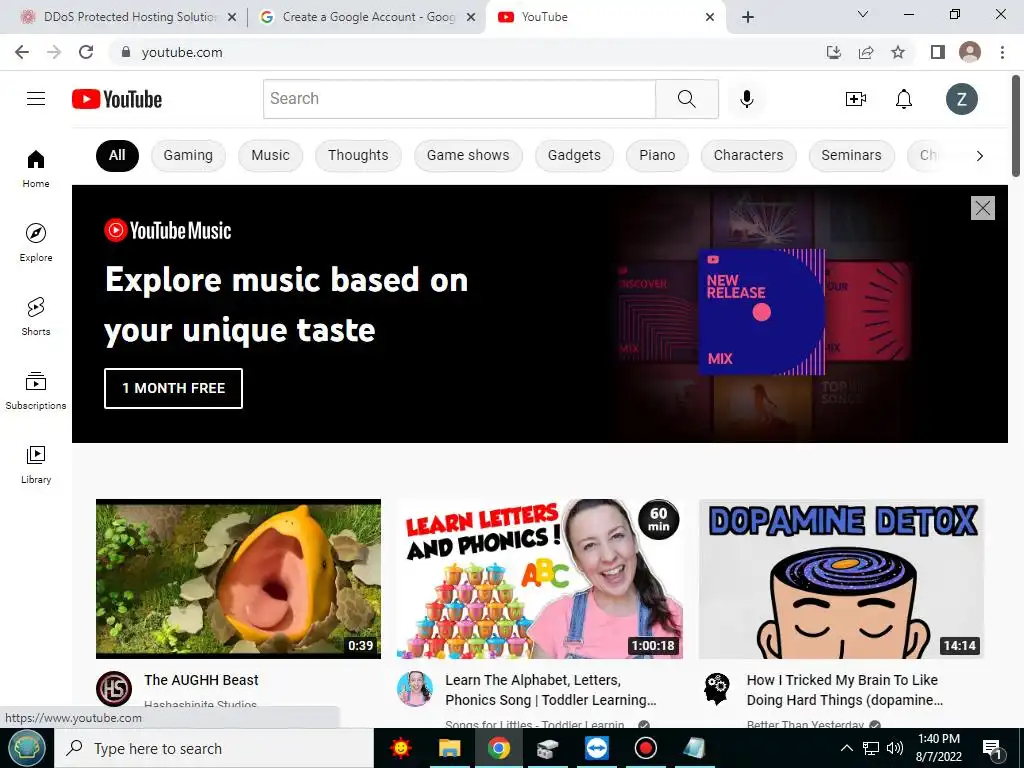The width and height of the screenshot is (1024, 768).
Task: Bookmark this page with star icon
Action: (898, 52)
